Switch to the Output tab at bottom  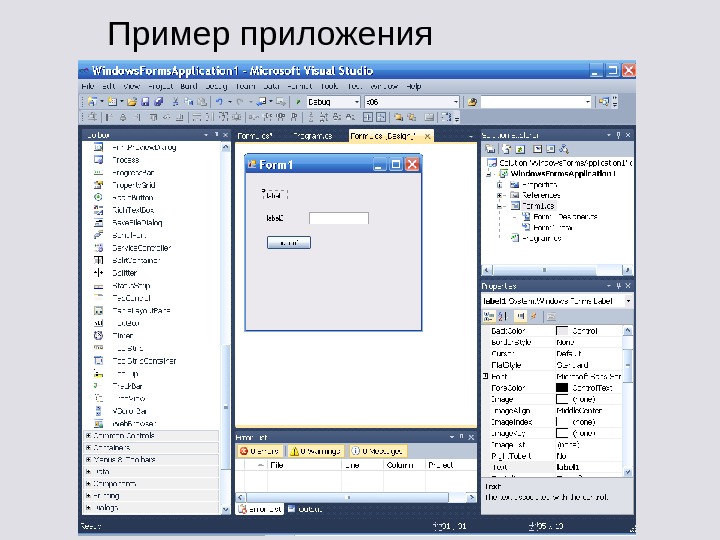[305, 509]
